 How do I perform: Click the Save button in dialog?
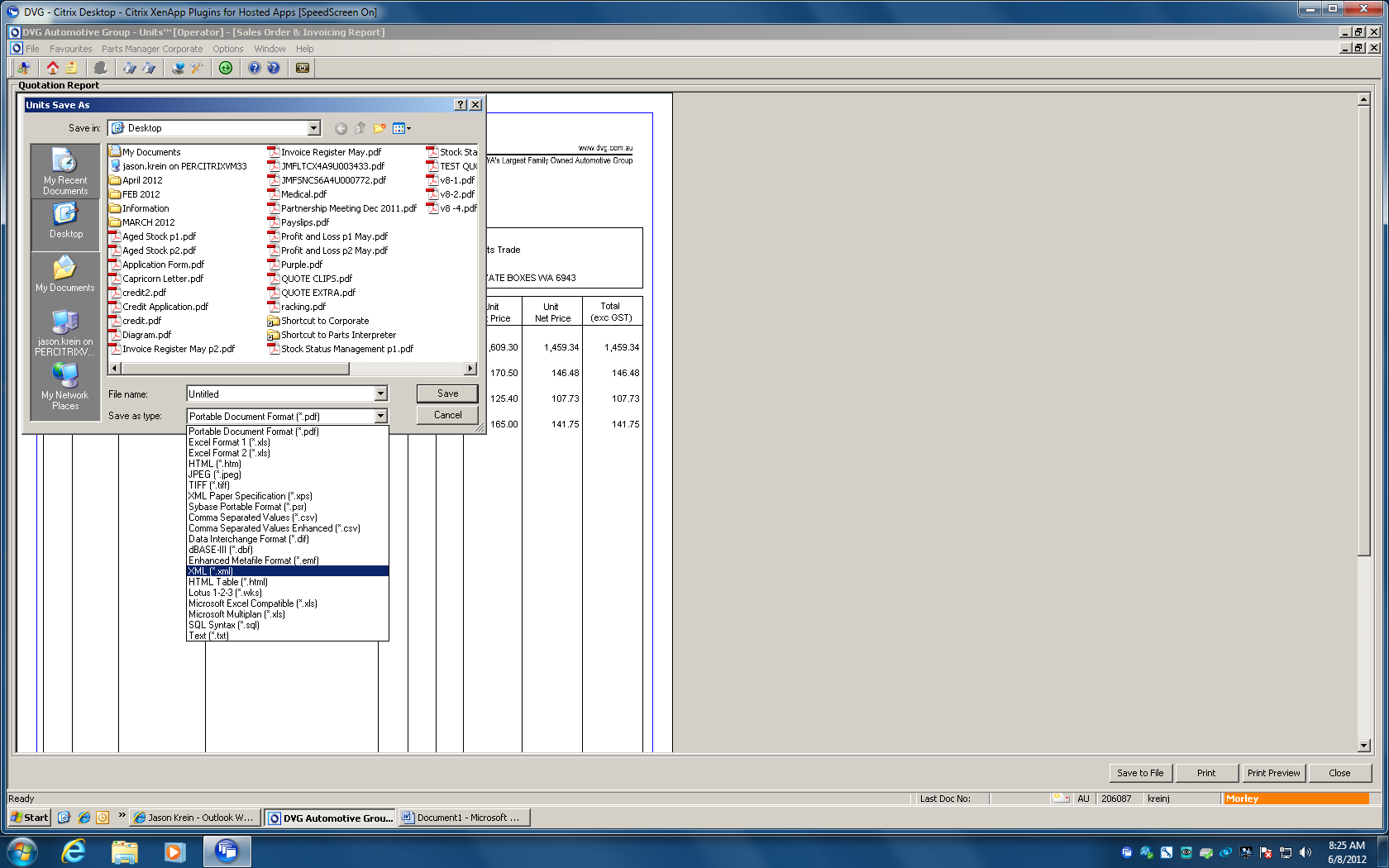[447, 393]
